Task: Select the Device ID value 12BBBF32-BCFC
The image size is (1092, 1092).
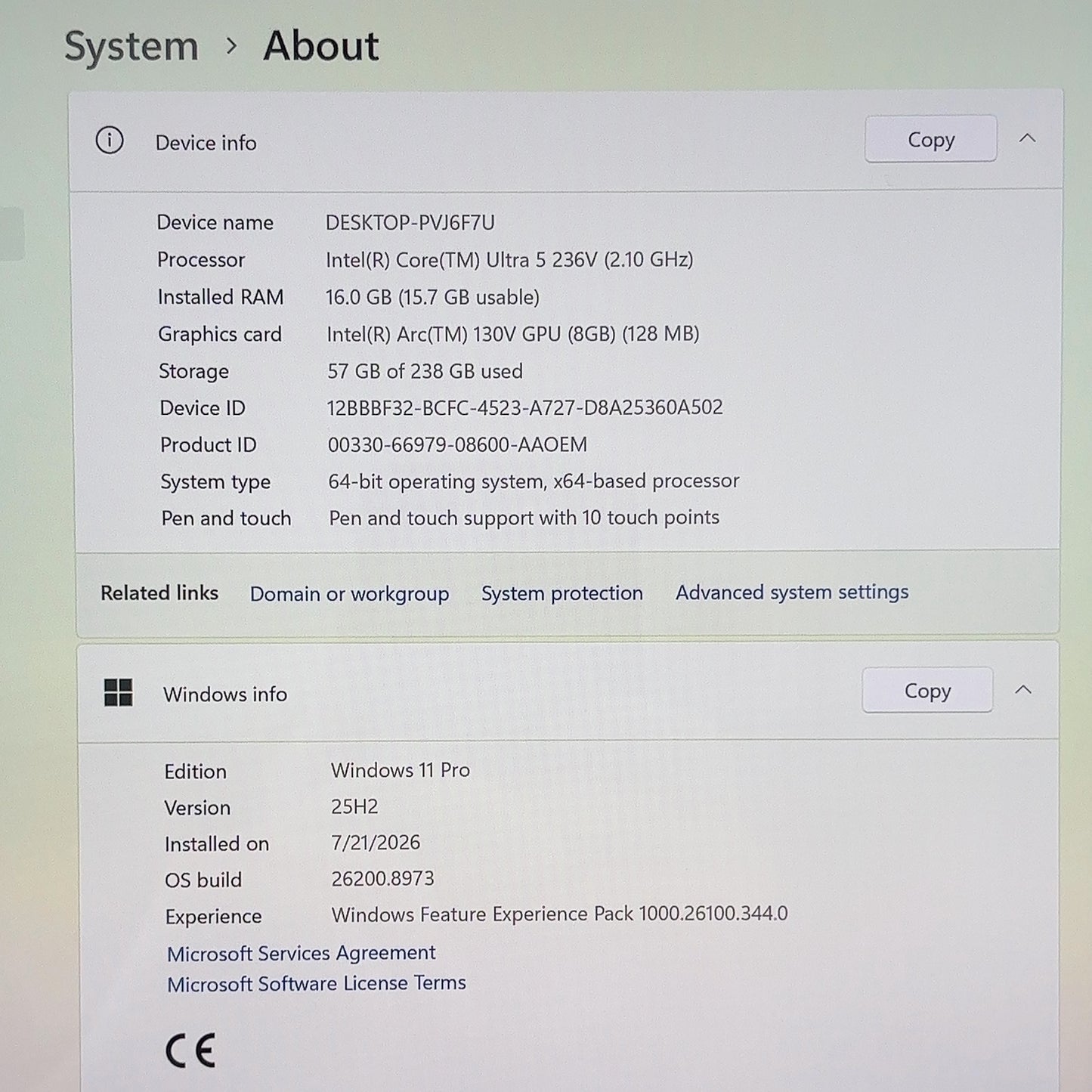Action: click(x=524, y=408)
